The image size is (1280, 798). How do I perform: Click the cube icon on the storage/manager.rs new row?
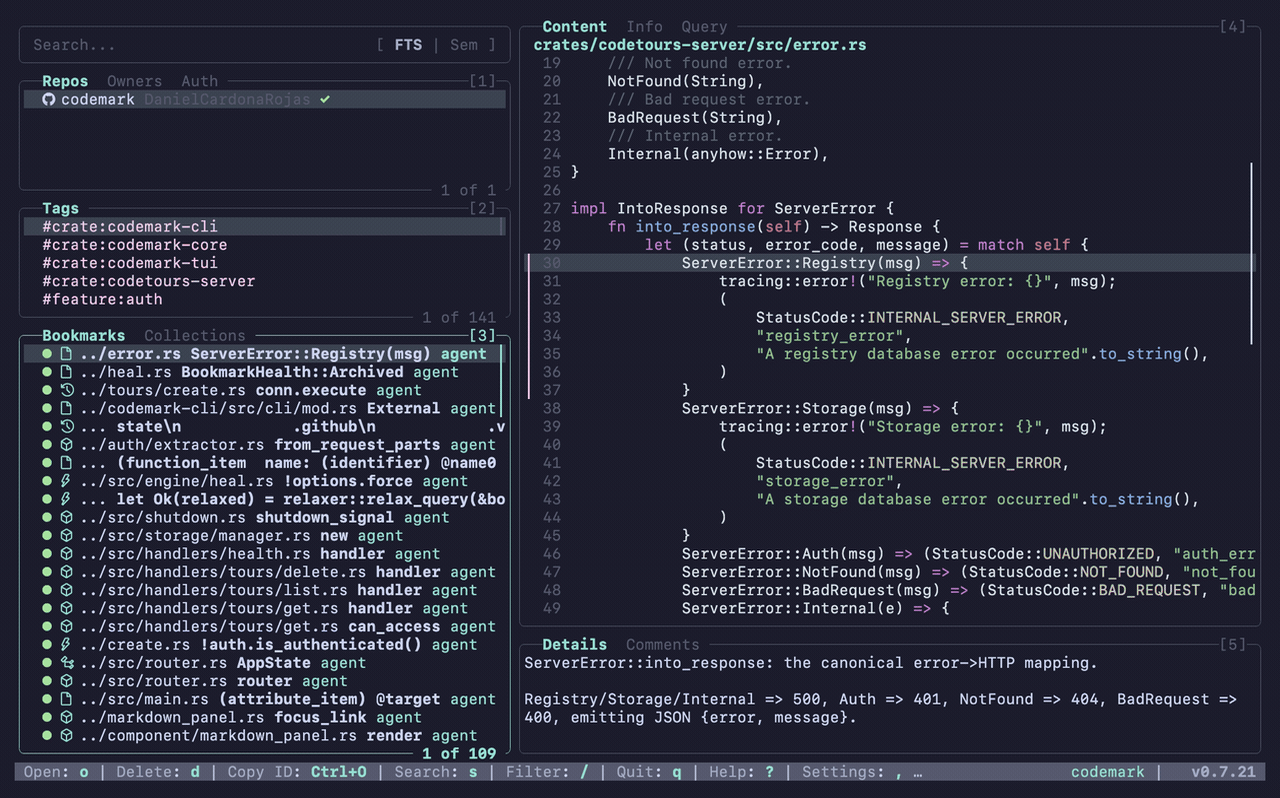(66, 536)
